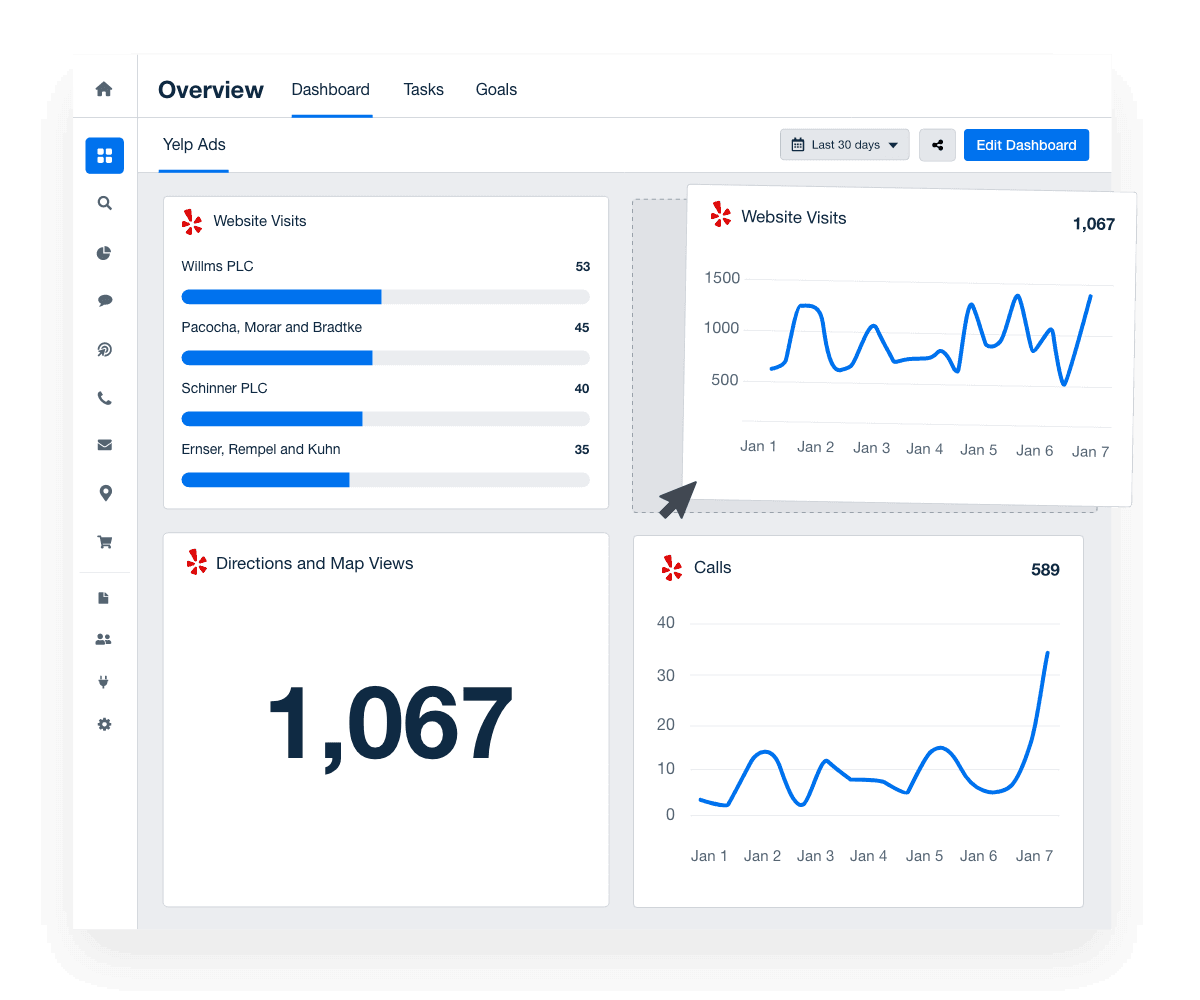This screenshot has height=1000, width=1200.
Task: Open the chat messages icon
Action: click(x=104, y=300)
